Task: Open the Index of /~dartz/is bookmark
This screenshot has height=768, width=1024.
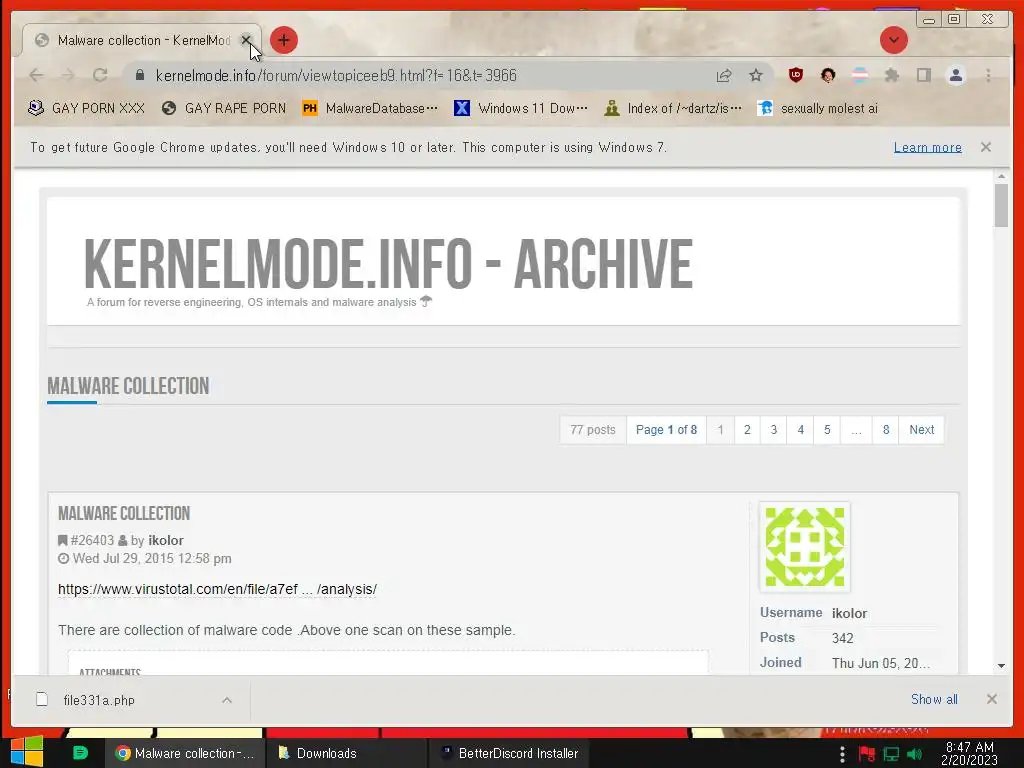Action: click(x=673, y=108)
